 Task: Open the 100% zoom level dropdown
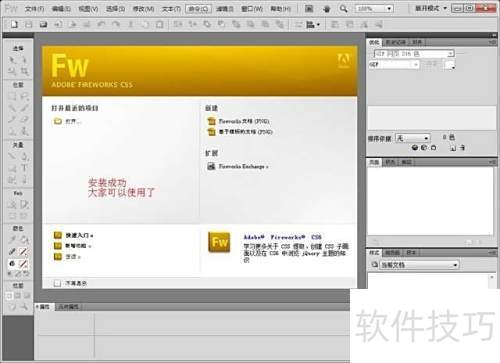pos(374,8)
